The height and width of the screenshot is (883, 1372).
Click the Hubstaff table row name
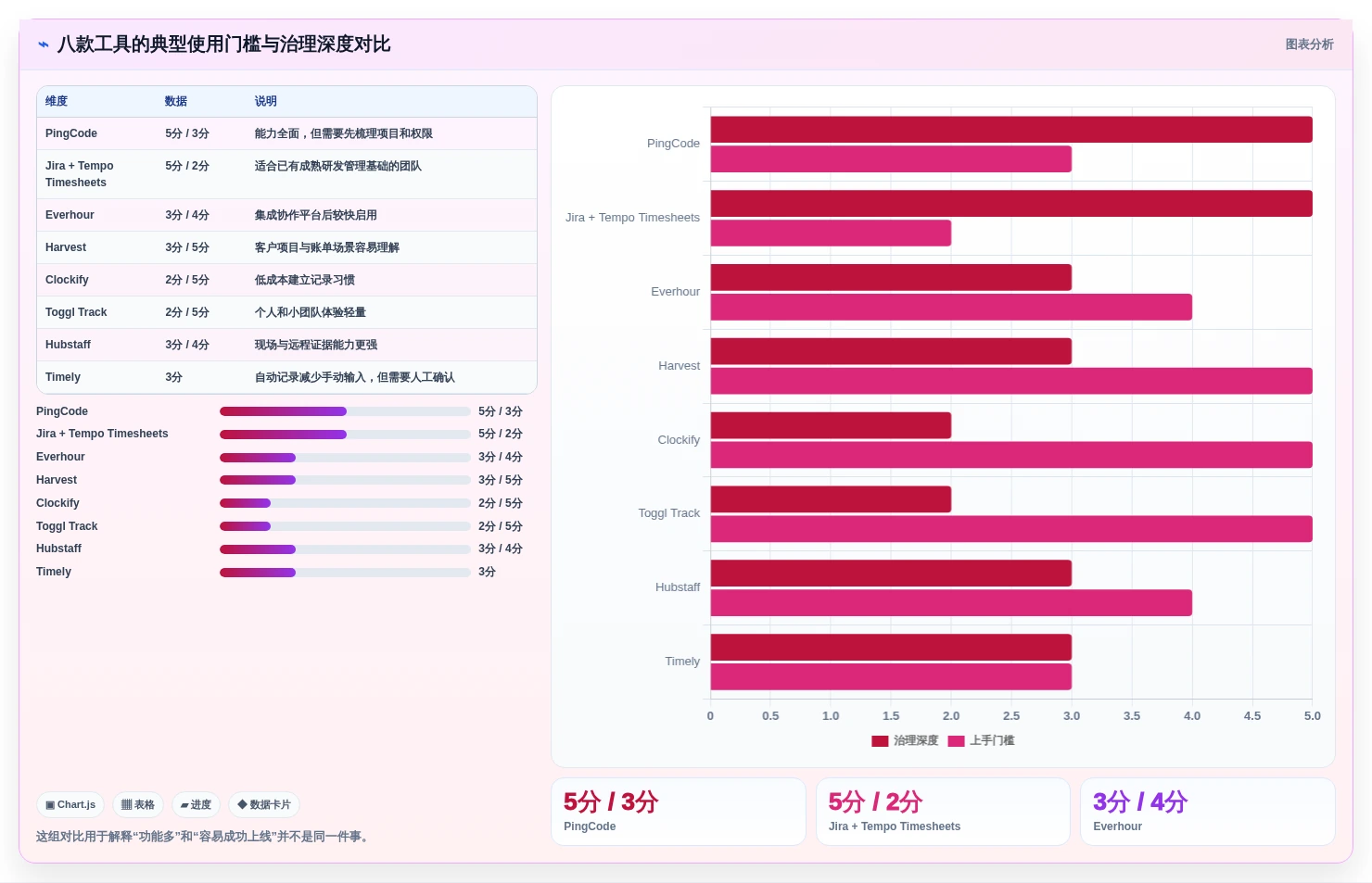coord(68,345)
